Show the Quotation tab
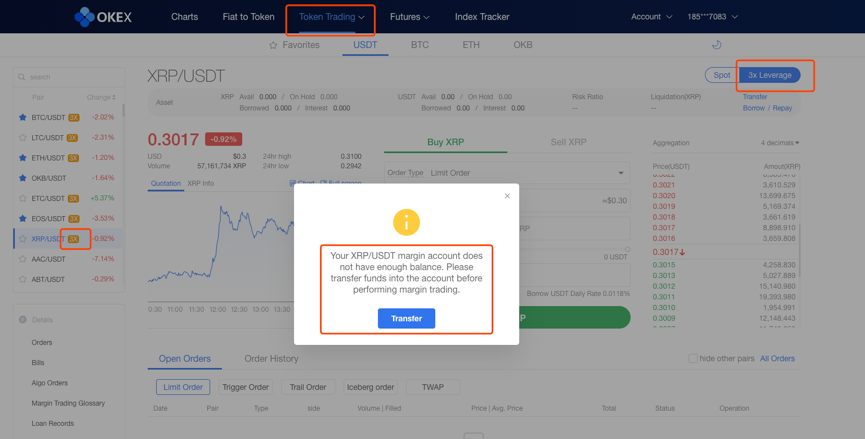The height and width of the screenshot is (439, 865). (165, 184)
